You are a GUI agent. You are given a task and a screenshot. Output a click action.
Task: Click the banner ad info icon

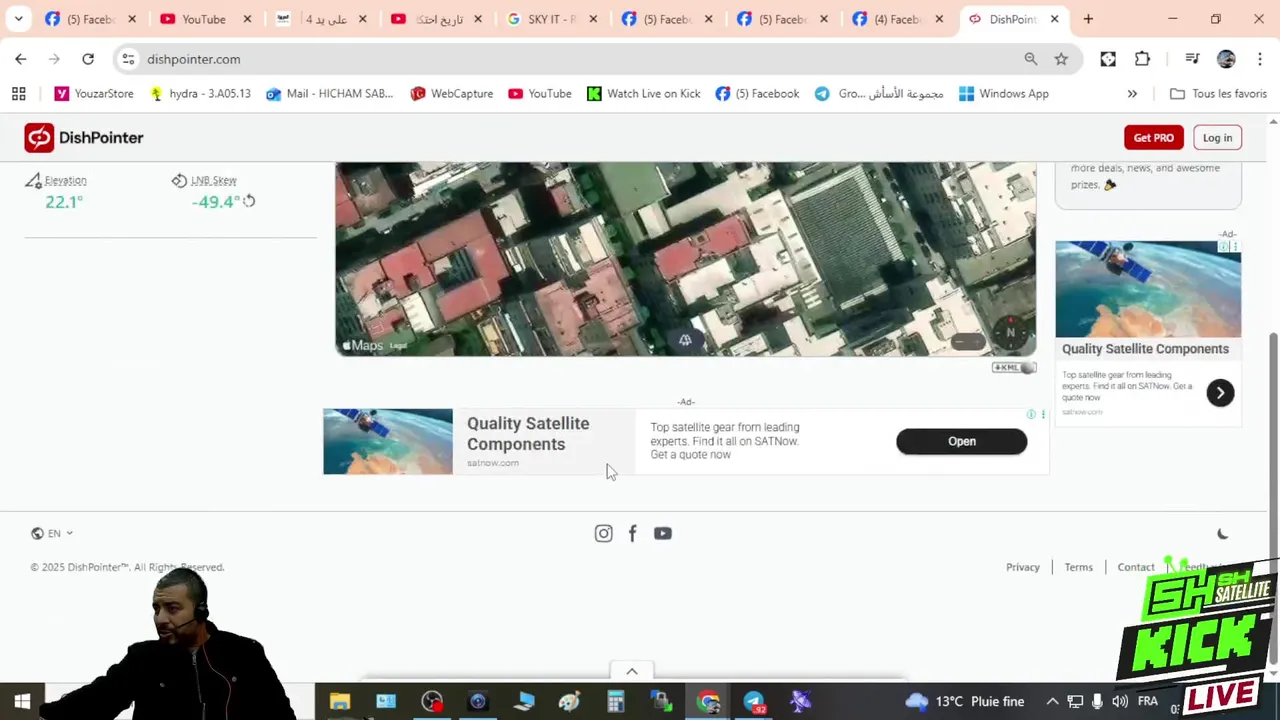[x=1031, y=414]
